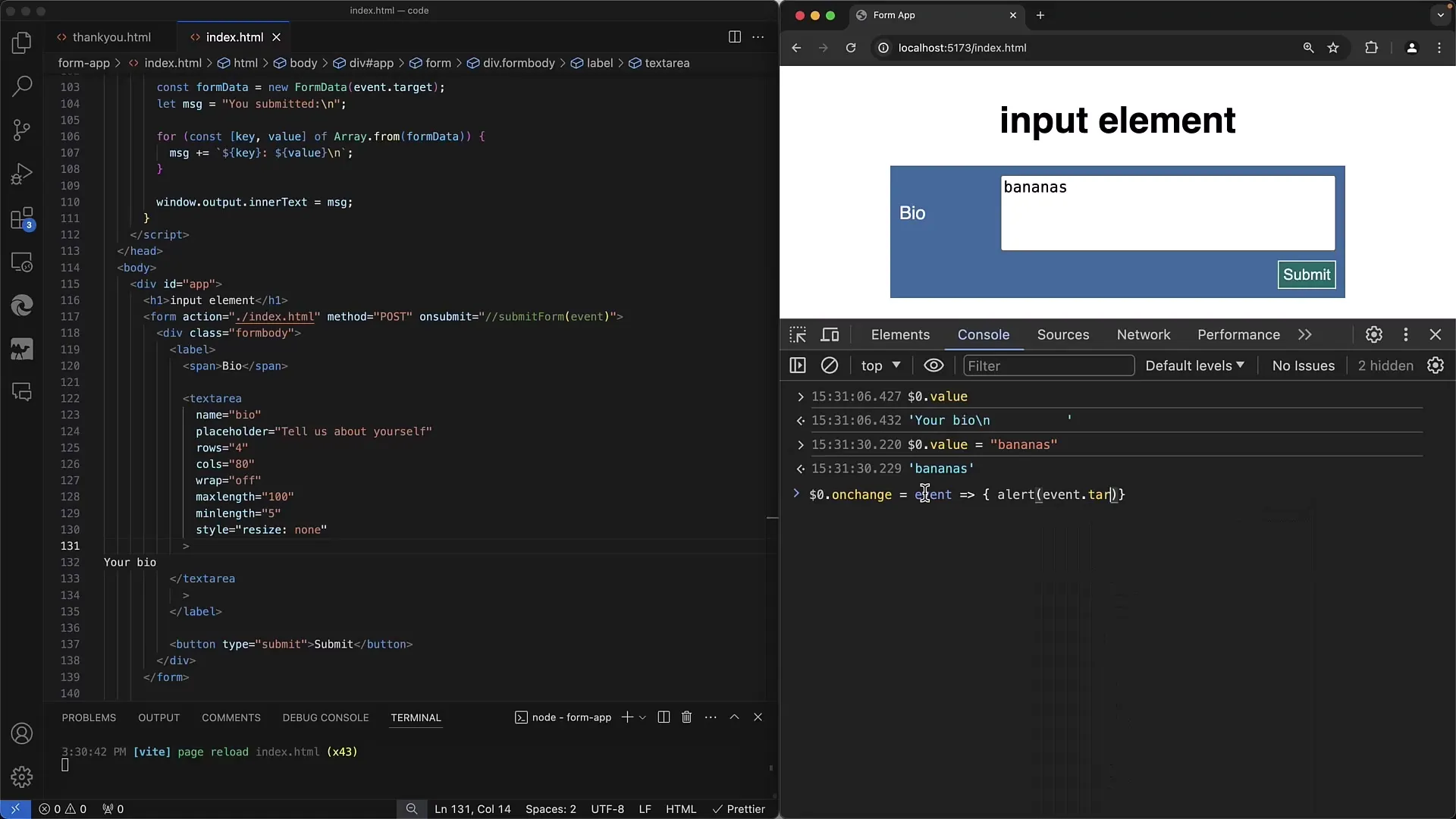This screenshot has width=1456, height=819.
Task: Open the Source Control view
Action: pyautogui.click(x=22, y=130)
